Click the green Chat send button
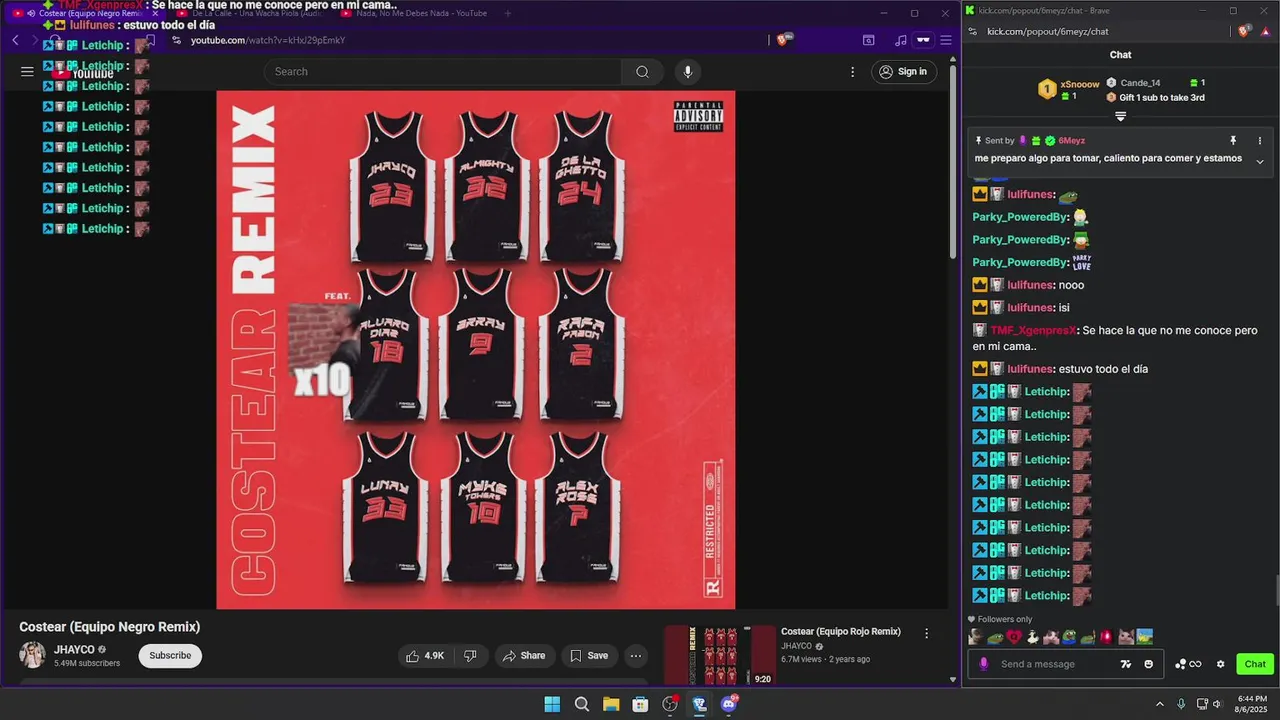Screen dimensions: 1280x720 (x=1255, y=664)
